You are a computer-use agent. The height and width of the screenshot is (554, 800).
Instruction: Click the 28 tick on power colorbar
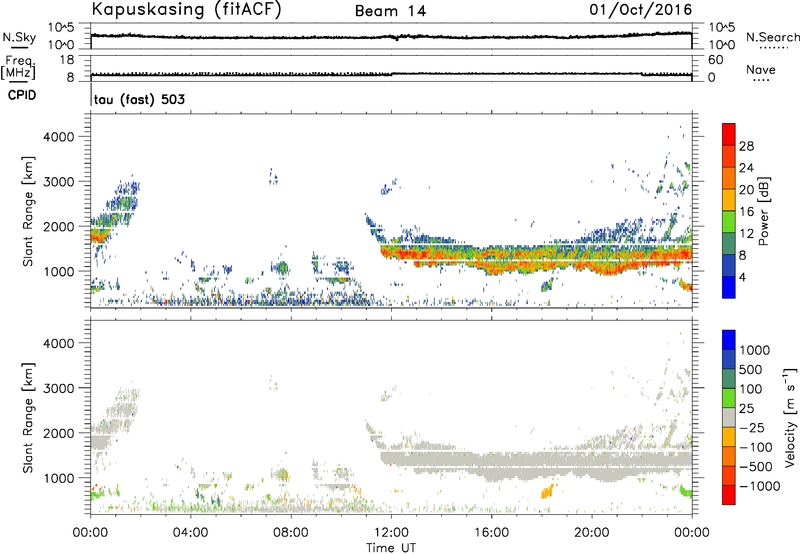click(x=746, y=146)
